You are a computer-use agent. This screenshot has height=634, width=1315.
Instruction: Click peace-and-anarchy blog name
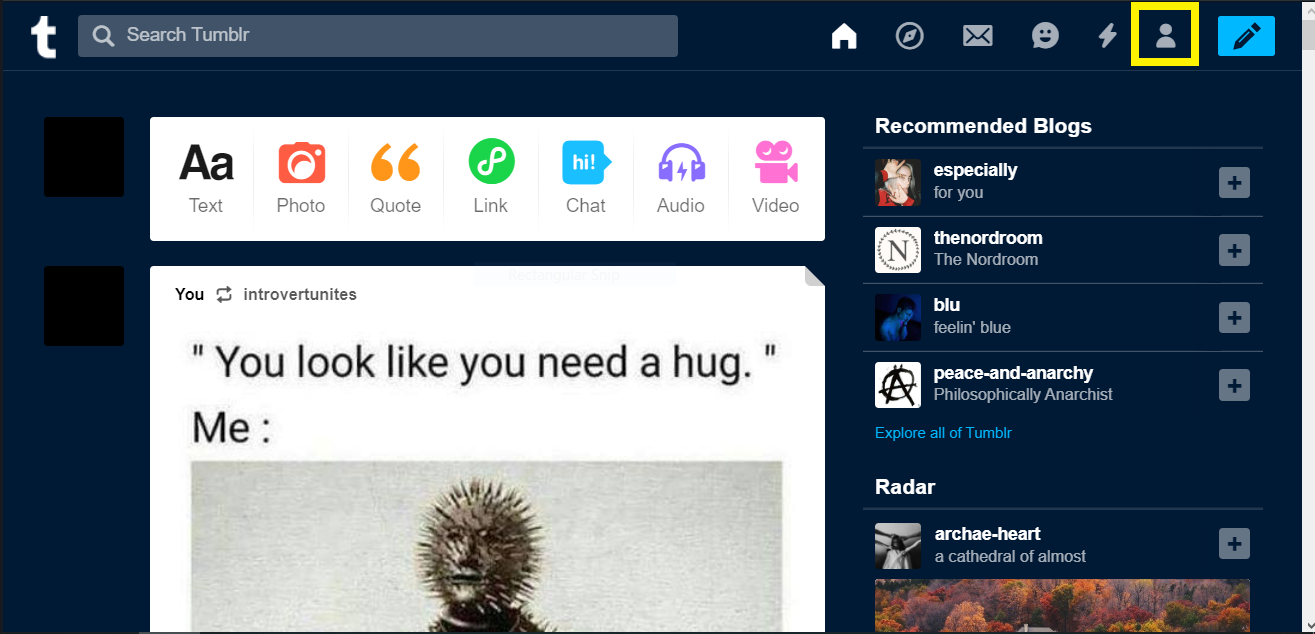coord(1013,373)
